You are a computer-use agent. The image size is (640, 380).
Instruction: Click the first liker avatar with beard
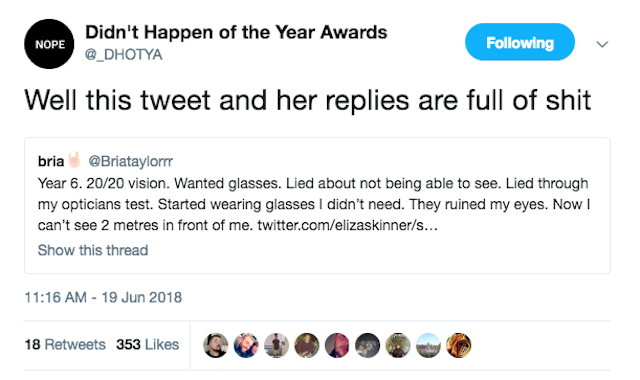216,345
